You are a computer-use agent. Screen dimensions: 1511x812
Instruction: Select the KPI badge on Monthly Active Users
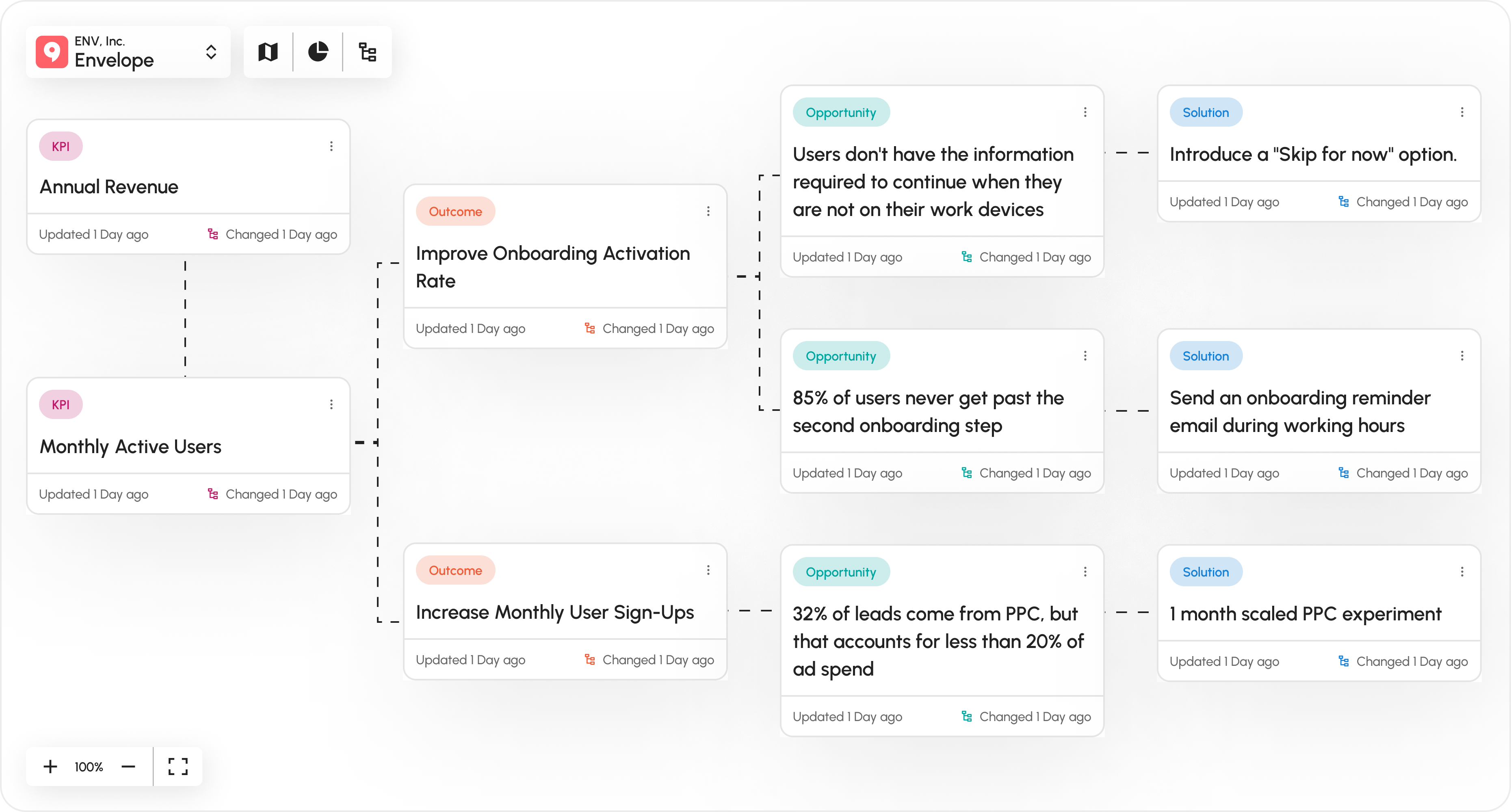click(61, 404)
